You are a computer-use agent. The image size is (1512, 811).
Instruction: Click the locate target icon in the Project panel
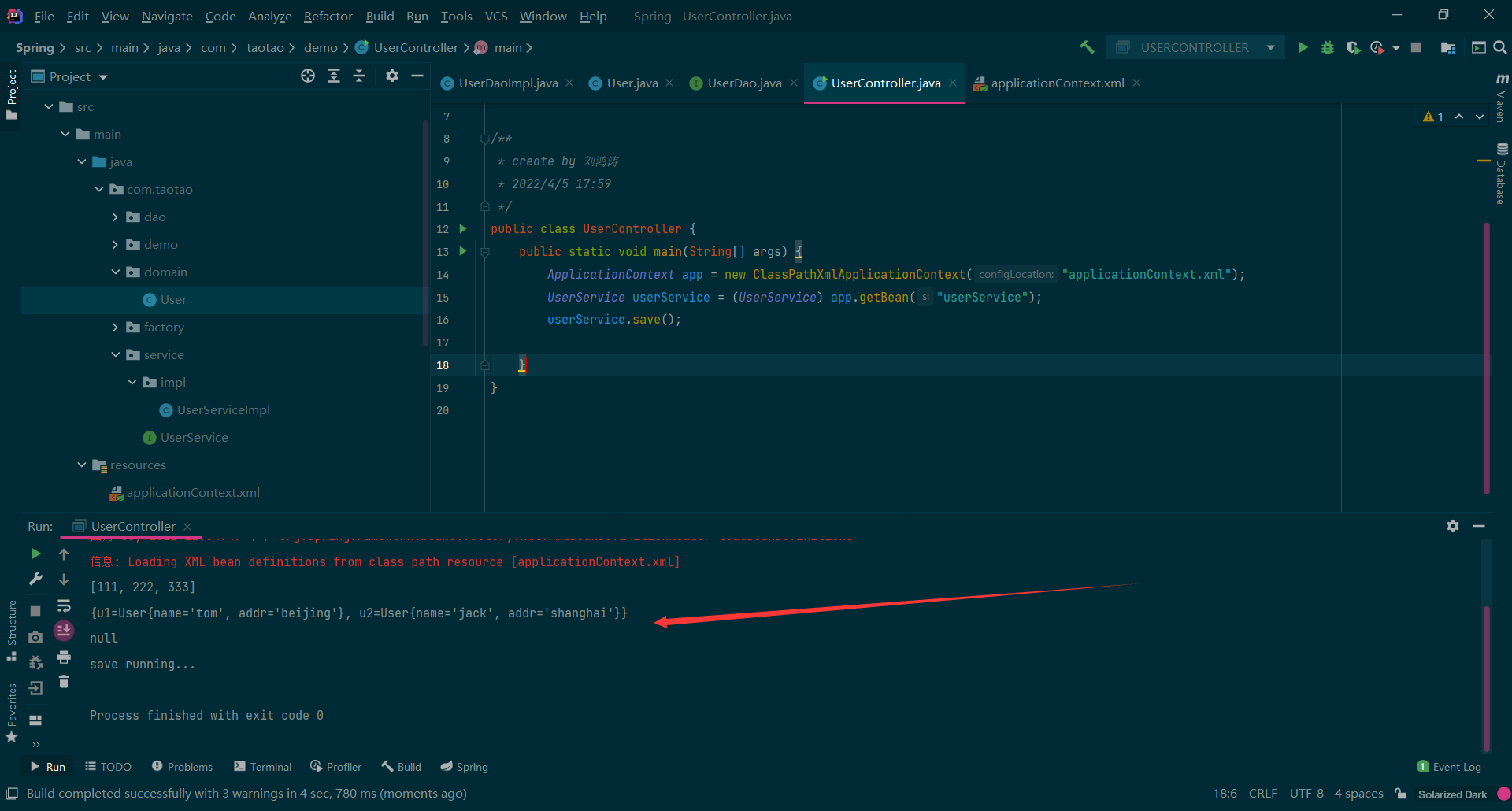click(308, 76)
